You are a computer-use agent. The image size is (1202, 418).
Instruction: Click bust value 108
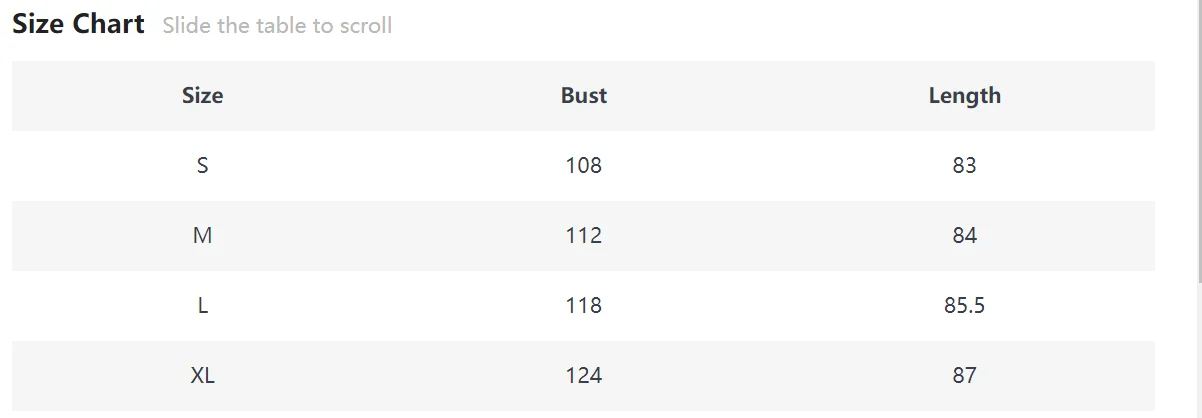click(x=583, y=166)
